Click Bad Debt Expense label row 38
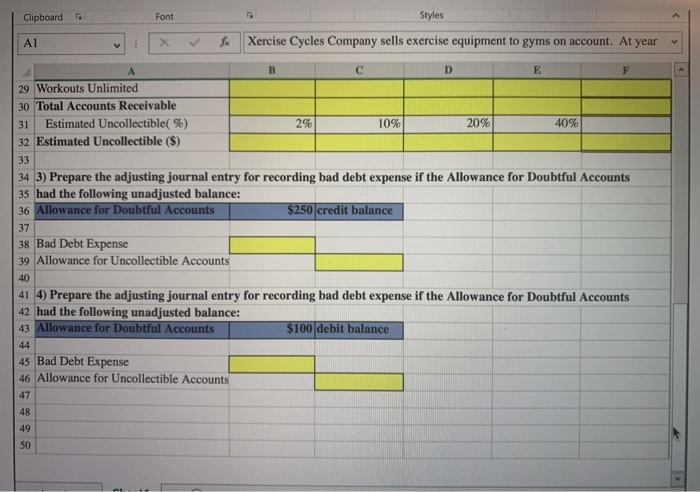Image resolution: width=700 pixels, height=492 pixels. coord(82,244)
